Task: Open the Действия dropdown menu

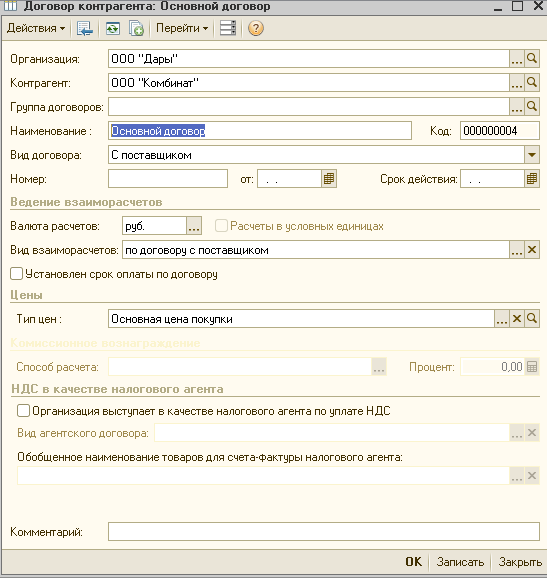Action: [36, 28]
